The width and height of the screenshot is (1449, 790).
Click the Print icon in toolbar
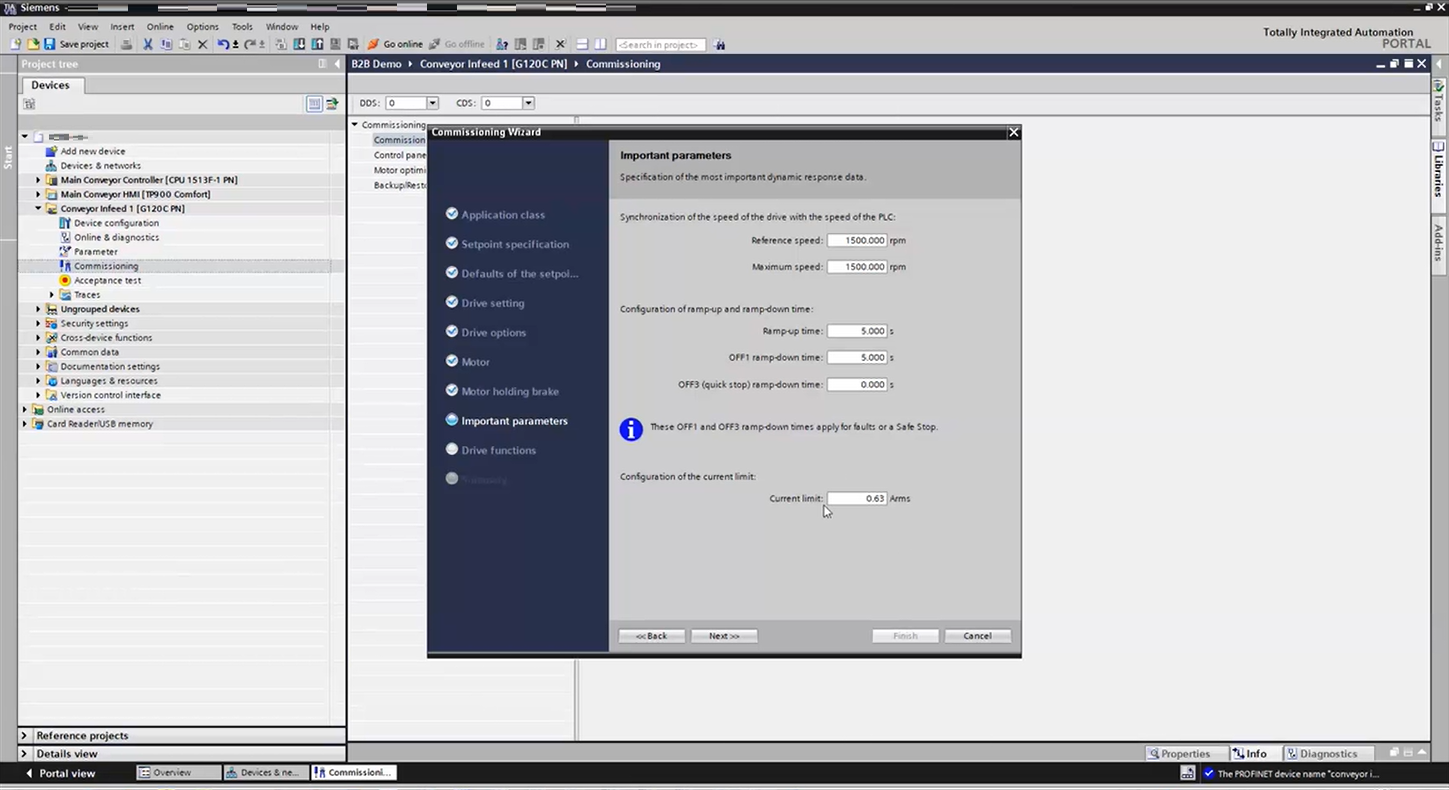[126, 44]
